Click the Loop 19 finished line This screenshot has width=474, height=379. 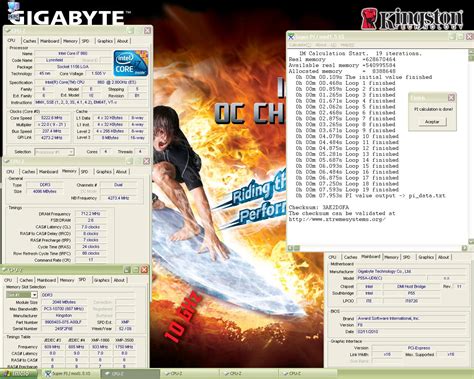347,190
